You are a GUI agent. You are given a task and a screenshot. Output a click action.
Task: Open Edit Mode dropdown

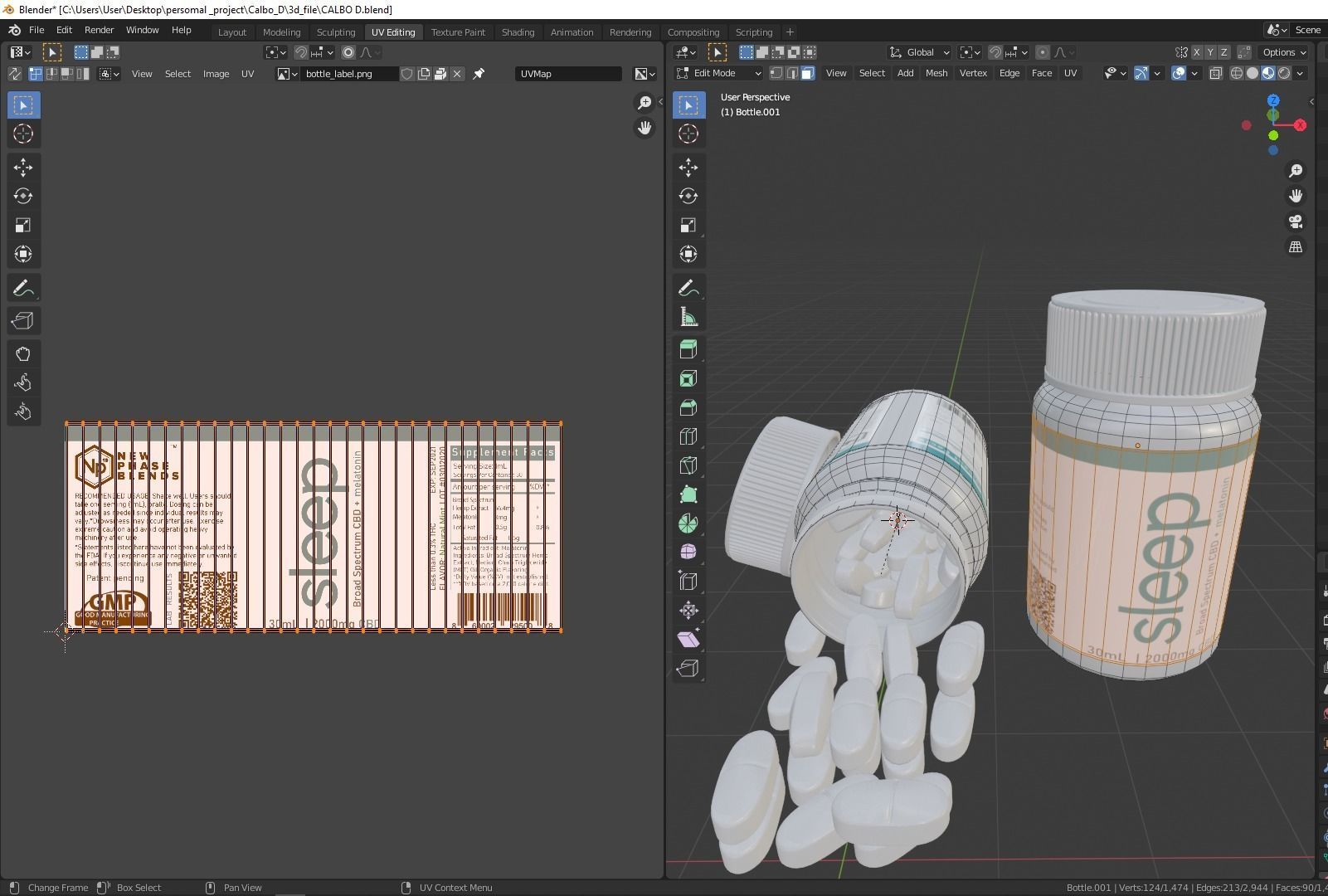pos(718,73)
